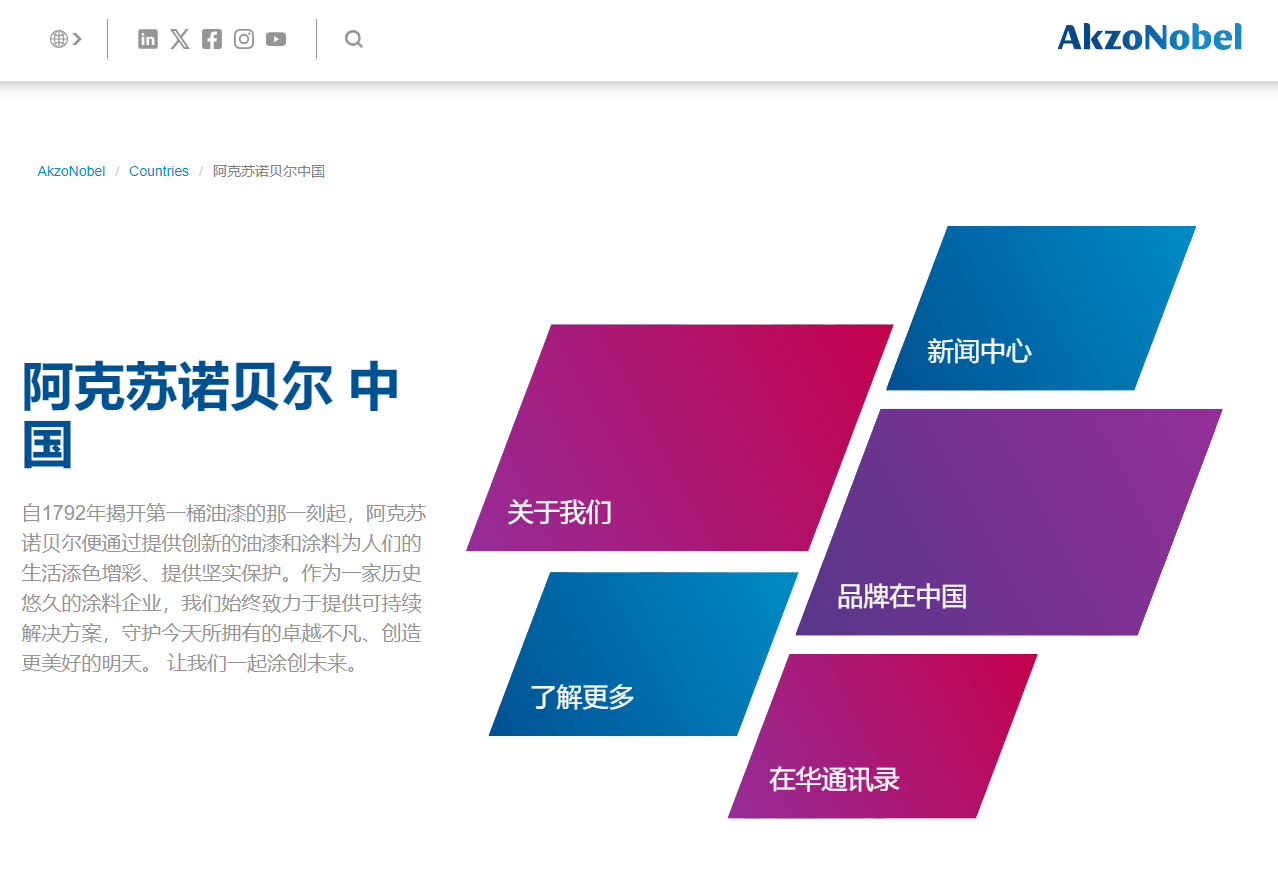This screenshot has height=869, width=1278.
Task: Click the X (Twitter) icon
Action: [x=179, y=39]
